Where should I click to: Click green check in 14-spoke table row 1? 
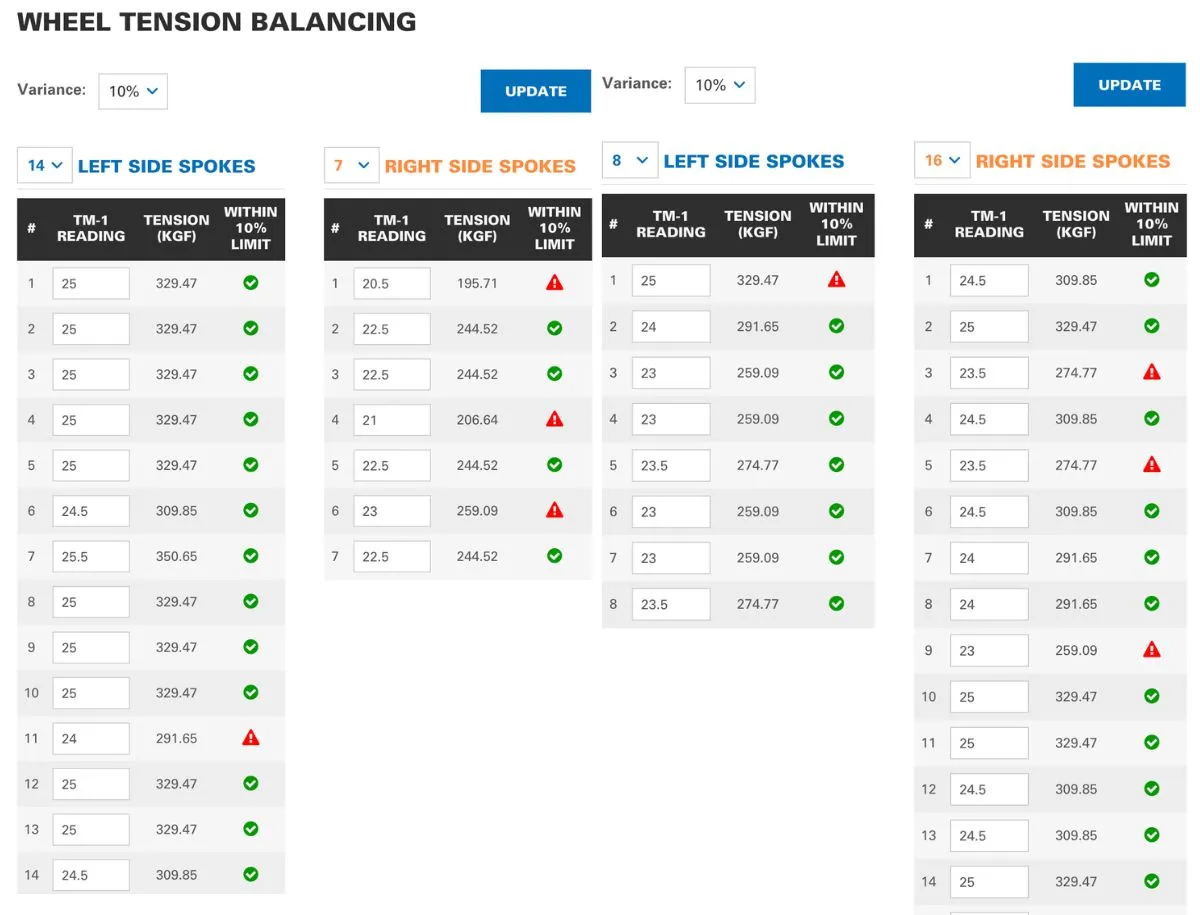(251, 283)
